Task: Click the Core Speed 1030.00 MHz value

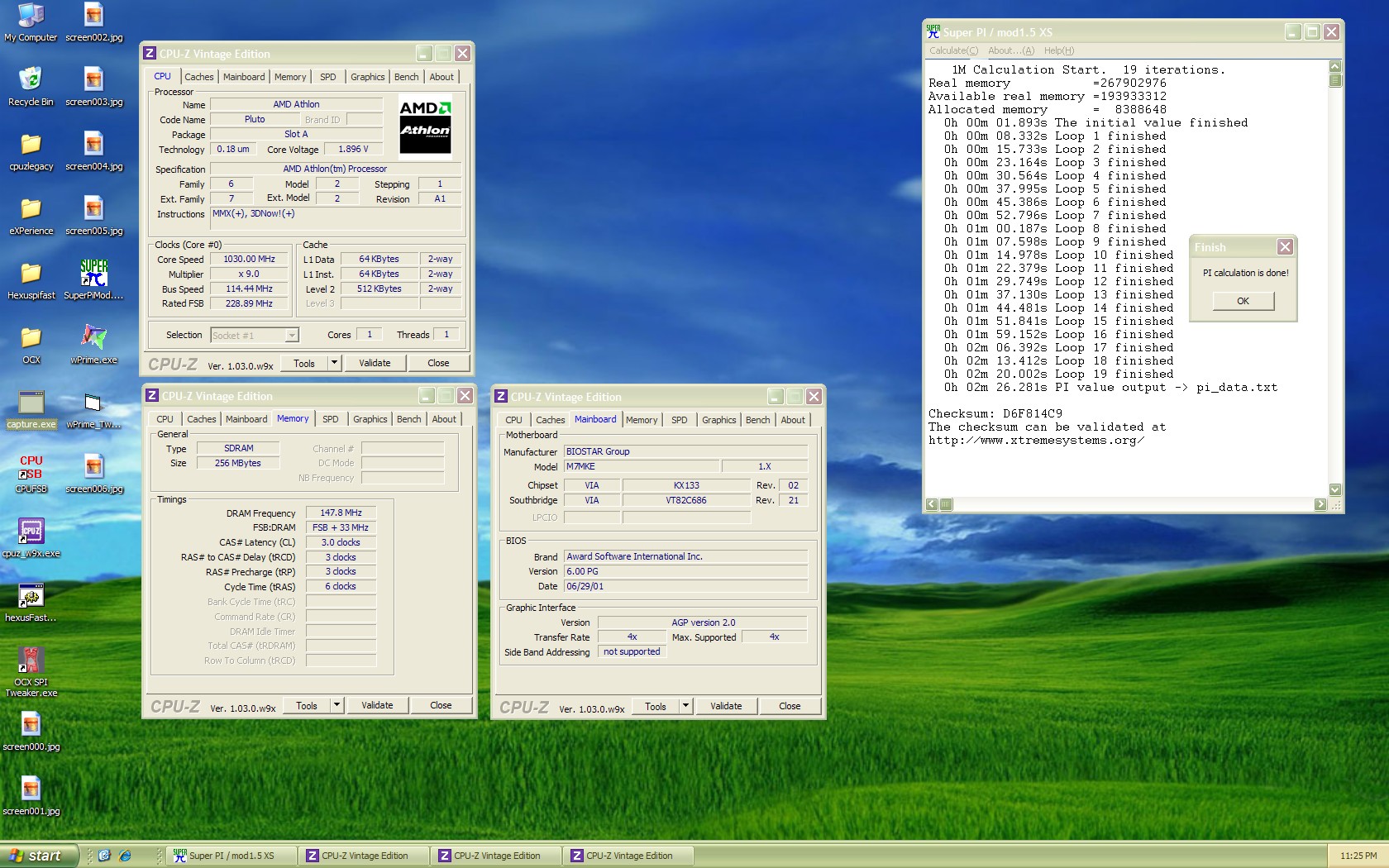Action: (x=249, y=260)
